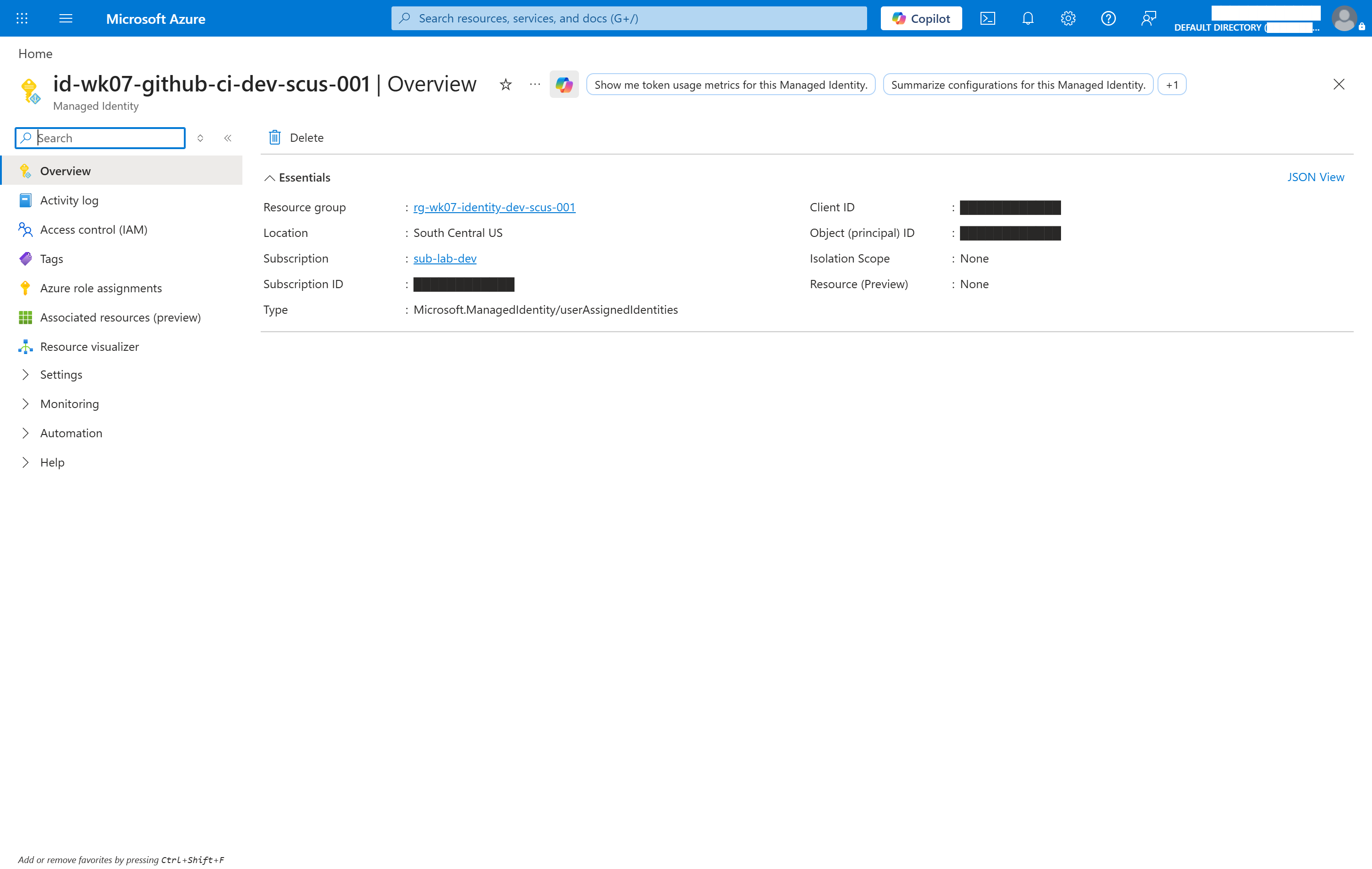Focus the global search resources box

(x=628, y=18)
